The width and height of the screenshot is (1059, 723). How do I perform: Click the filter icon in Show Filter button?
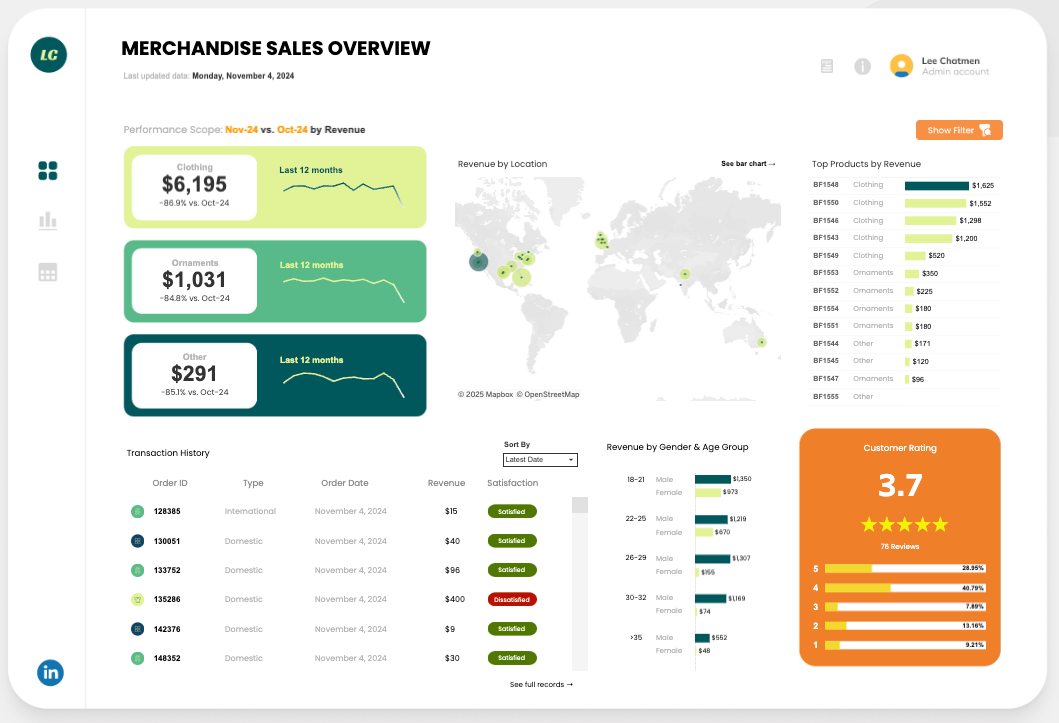(x=983, y=129)
